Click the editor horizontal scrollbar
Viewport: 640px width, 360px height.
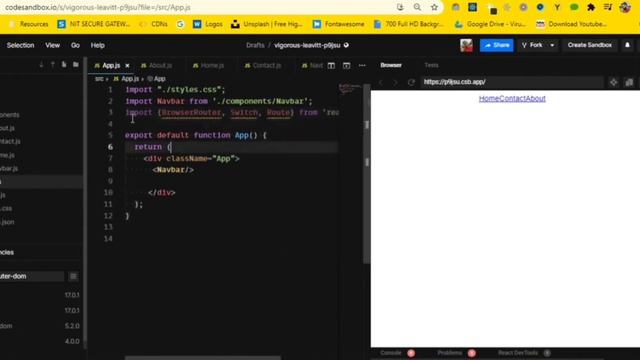[202, 358]
